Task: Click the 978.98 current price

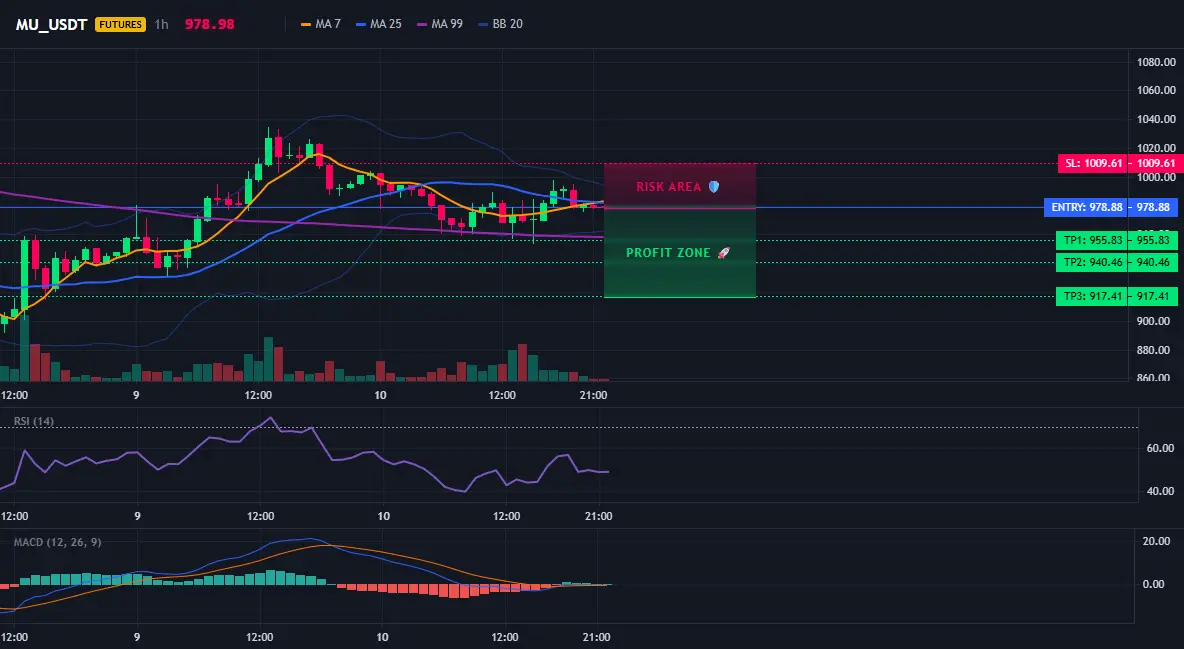Action: point(209,24)
